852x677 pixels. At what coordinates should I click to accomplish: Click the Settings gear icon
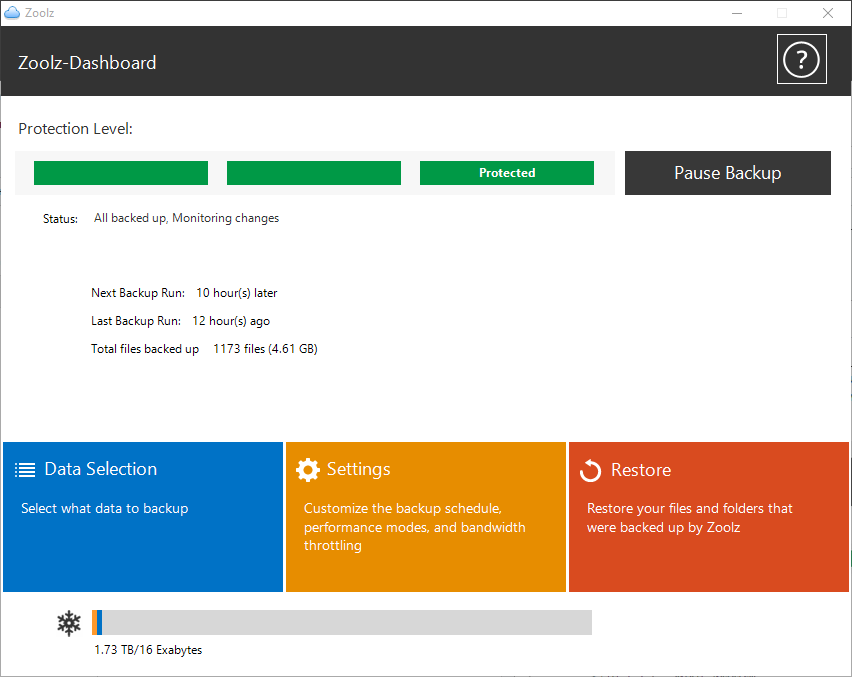(308, 469)
